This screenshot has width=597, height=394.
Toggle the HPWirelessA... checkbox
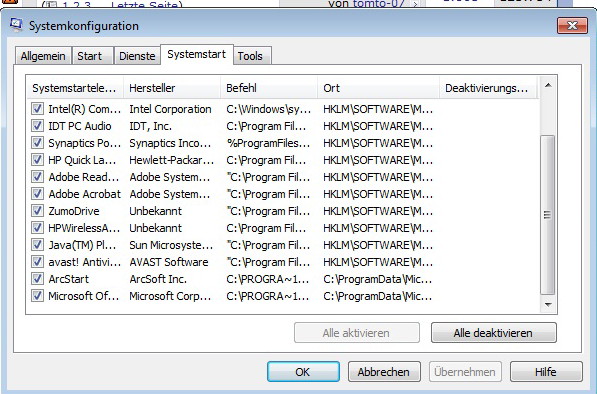pos(37,228)
